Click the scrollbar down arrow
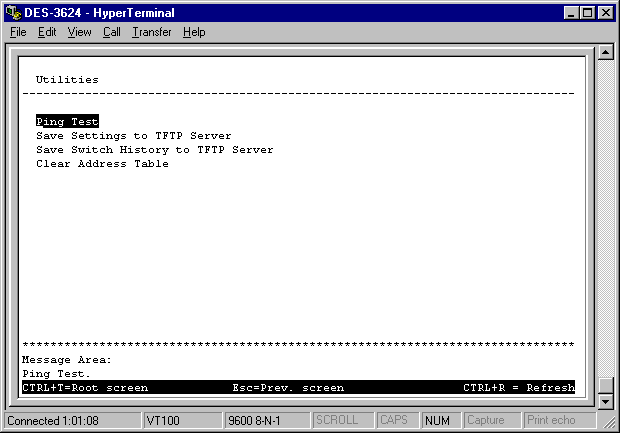Viewport: 620px width, 433px height. 605,401
